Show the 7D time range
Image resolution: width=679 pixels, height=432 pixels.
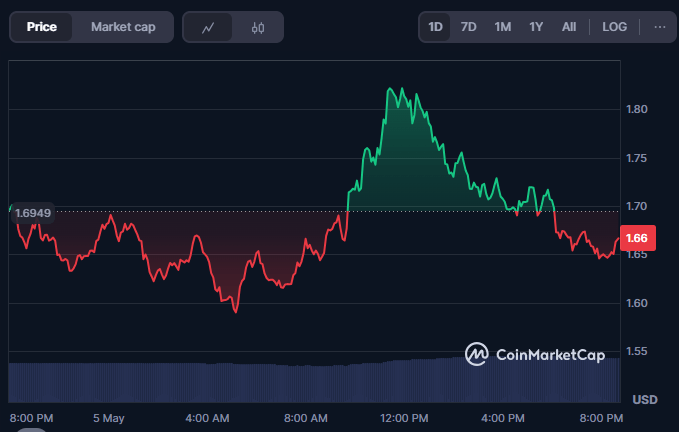(x=468, y=27)
